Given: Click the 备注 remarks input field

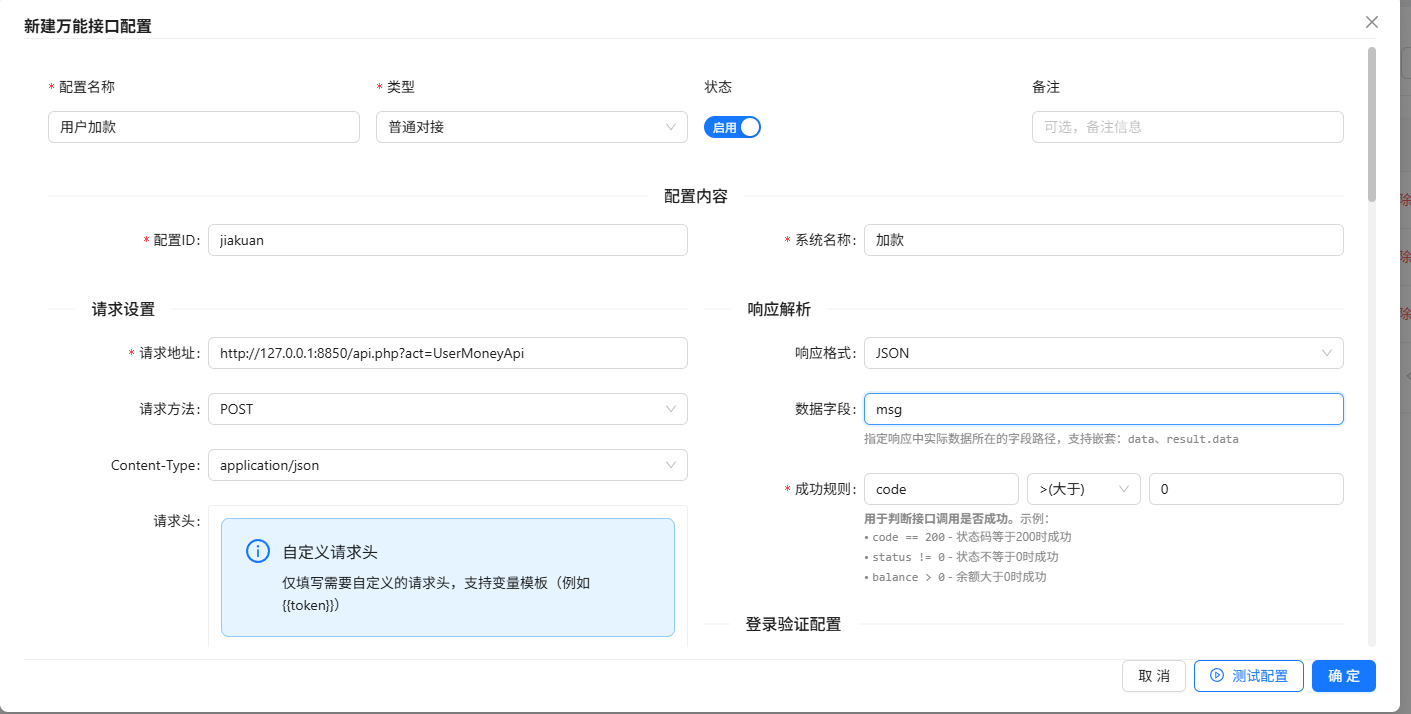Looking at the screenshot, I should (1187, 127).
